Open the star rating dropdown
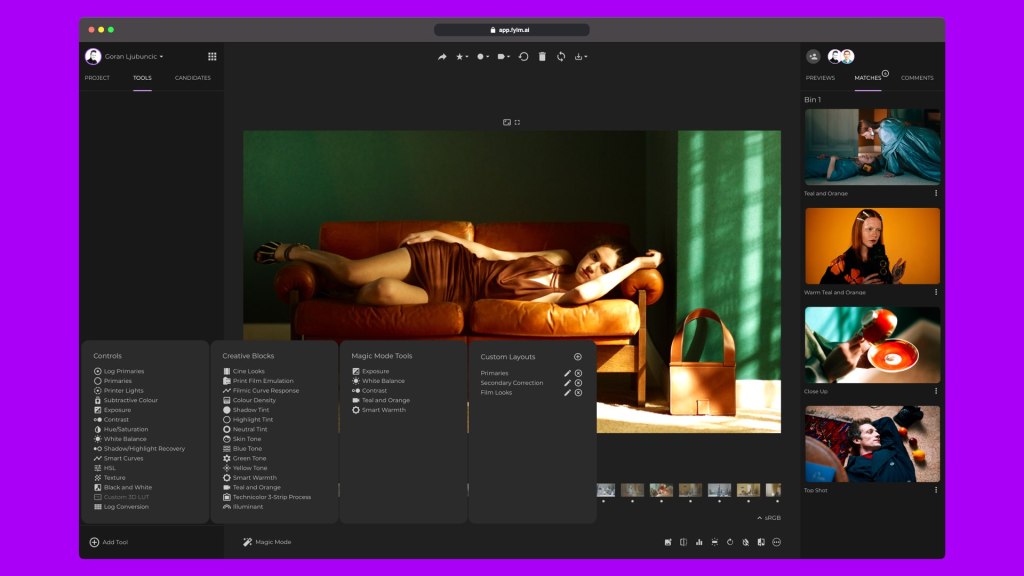 point(462,57)
